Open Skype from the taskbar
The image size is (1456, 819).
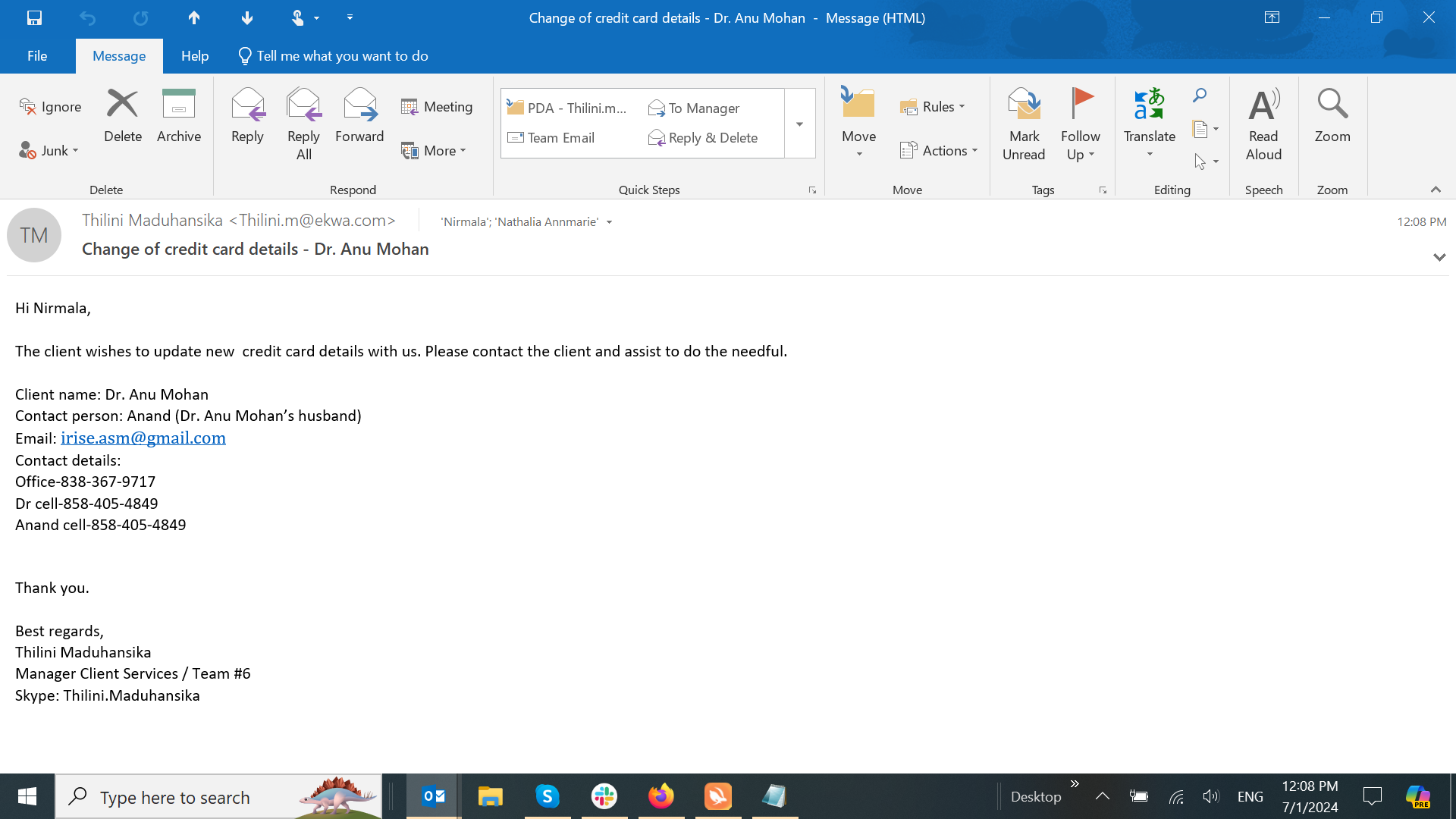pos(548,796)
